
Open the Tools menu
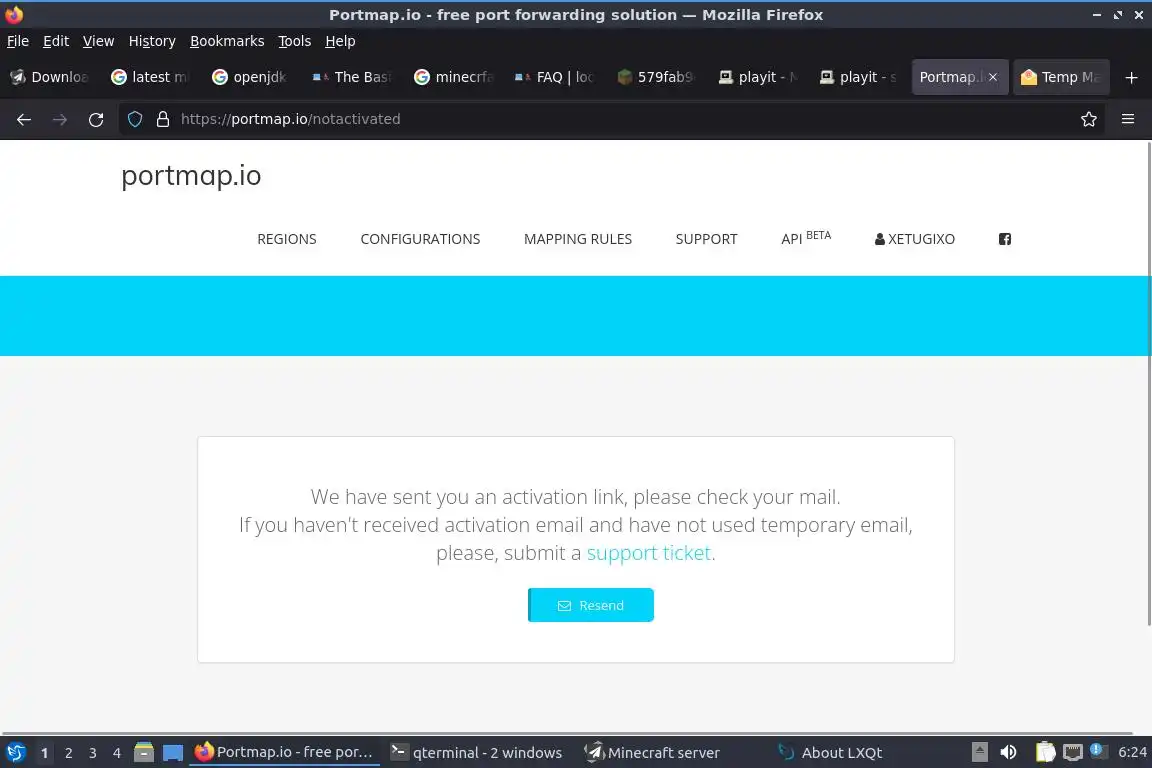(x=295, y=41)
